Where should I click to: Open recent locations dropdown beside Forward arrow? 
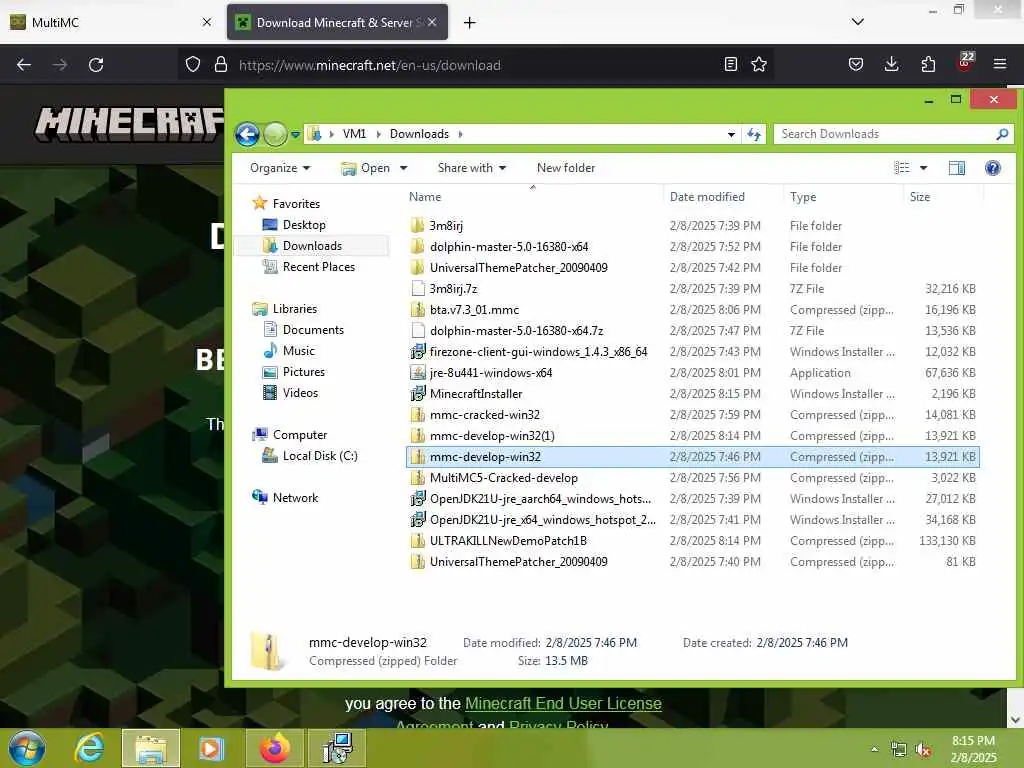(x=295, y=135)
